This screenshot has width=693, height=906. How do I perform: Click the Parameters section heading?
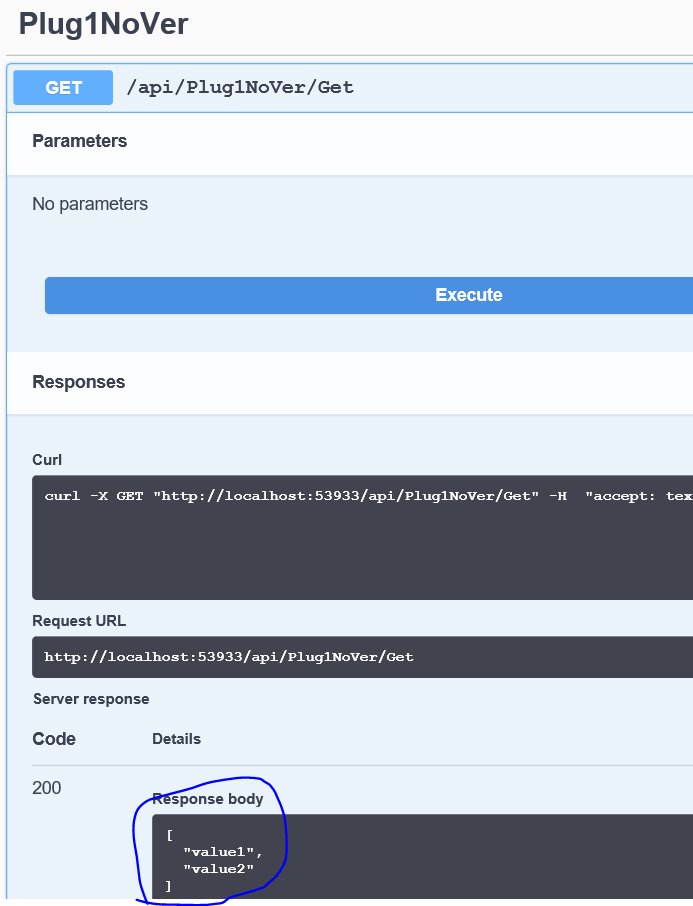pos(80,141)
